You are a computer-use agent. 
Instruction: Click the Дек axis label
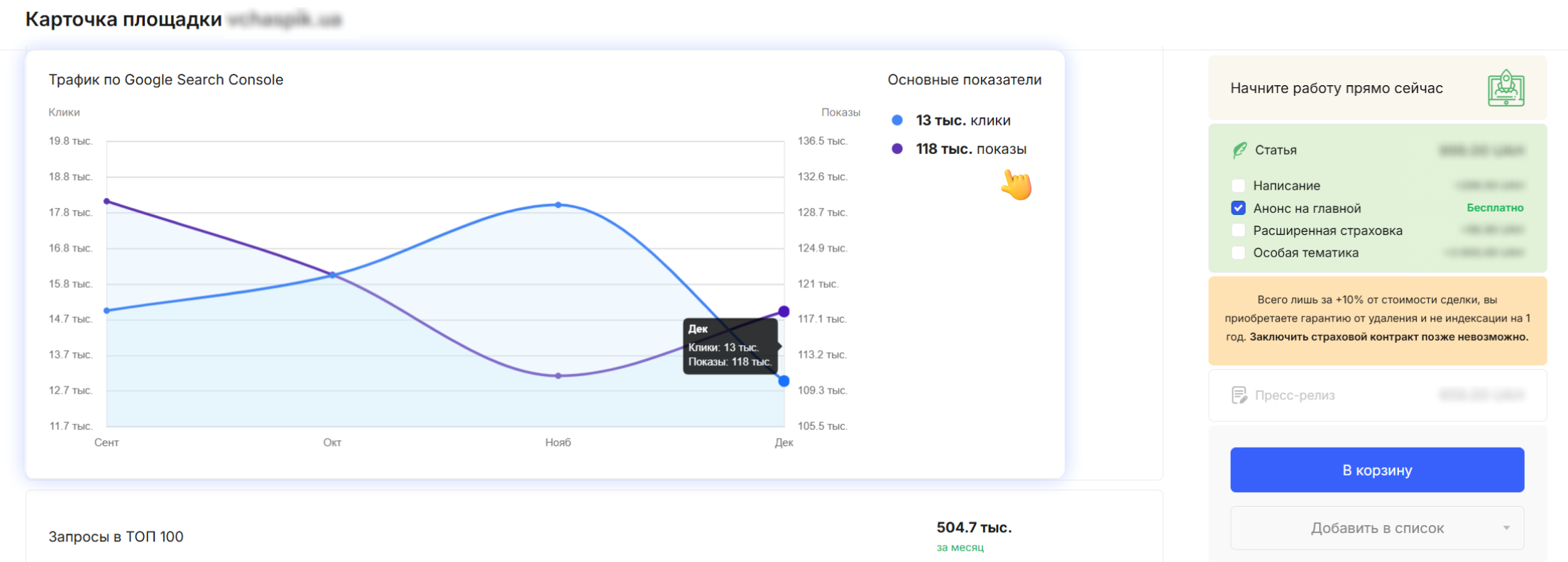[x=784, y=443]
